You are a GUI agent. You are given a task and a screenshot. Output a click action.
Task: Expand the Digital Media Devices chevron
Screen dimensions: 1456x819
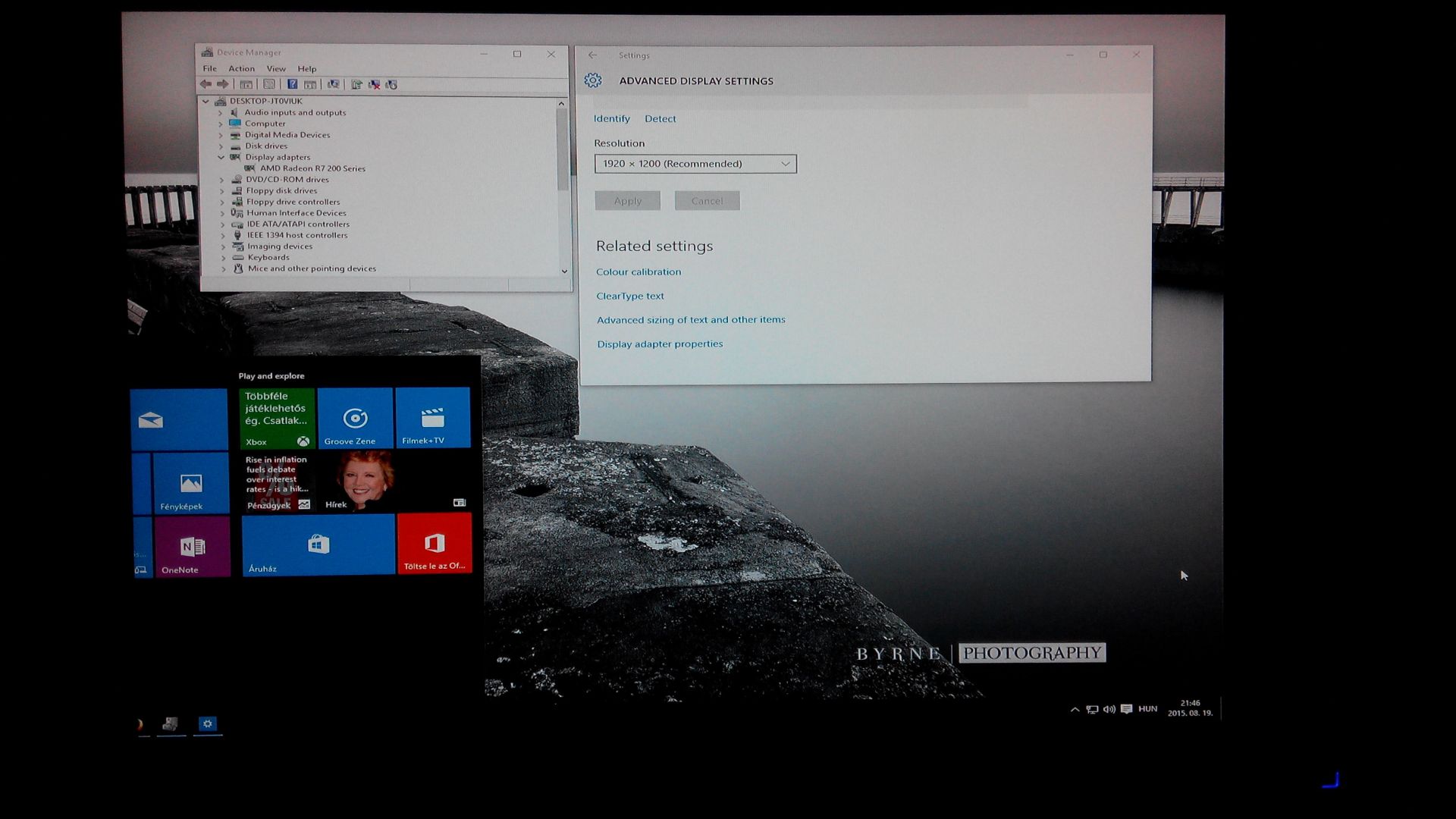coord(221,135)
